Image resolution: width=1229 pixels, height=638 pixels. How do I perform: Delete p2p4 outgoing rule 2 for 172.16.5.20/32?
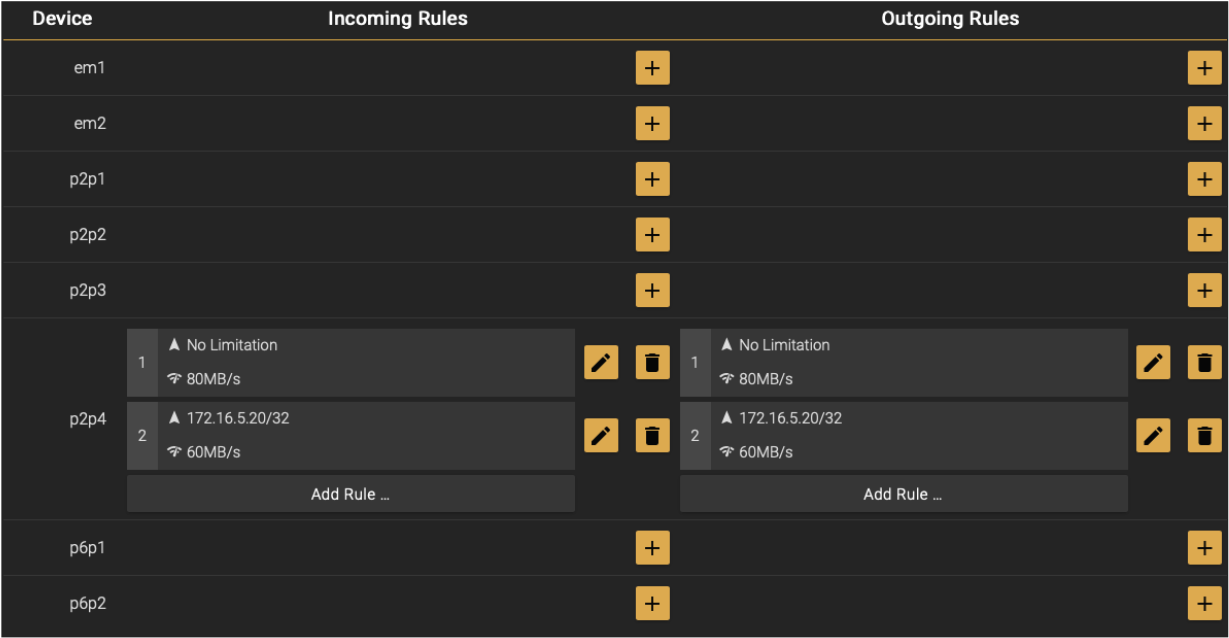1204,435
